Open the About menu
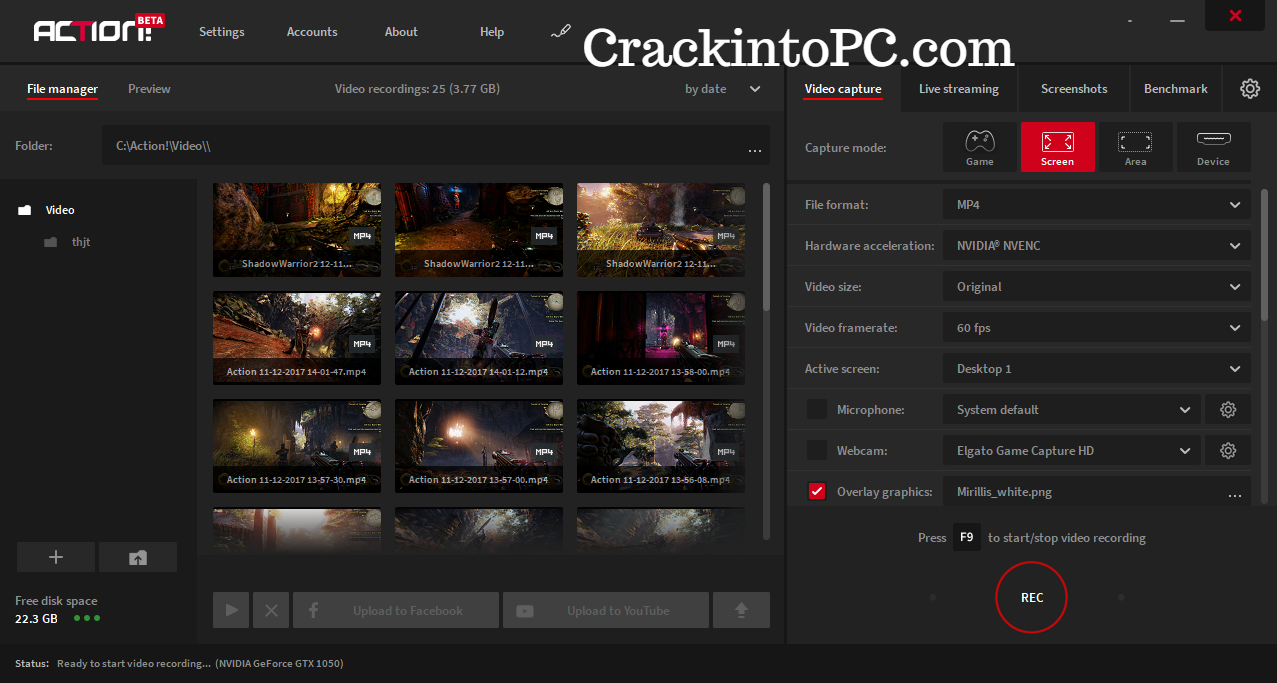Viewport: 1277px width, 683px height. (x=401, y=32)
